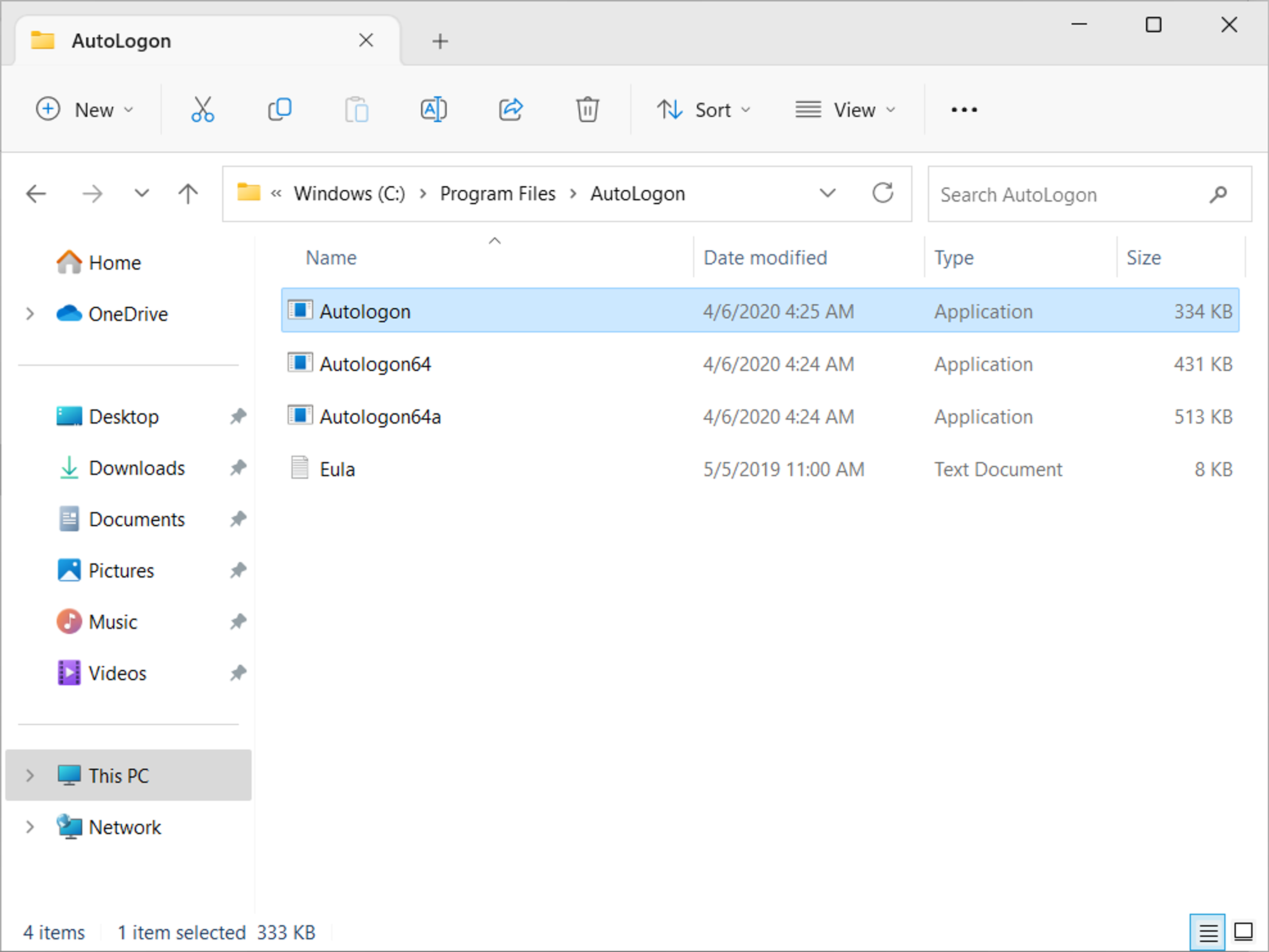Select This PC in navigation pane
Screen dimensions: 1269x952
[129, 775]
